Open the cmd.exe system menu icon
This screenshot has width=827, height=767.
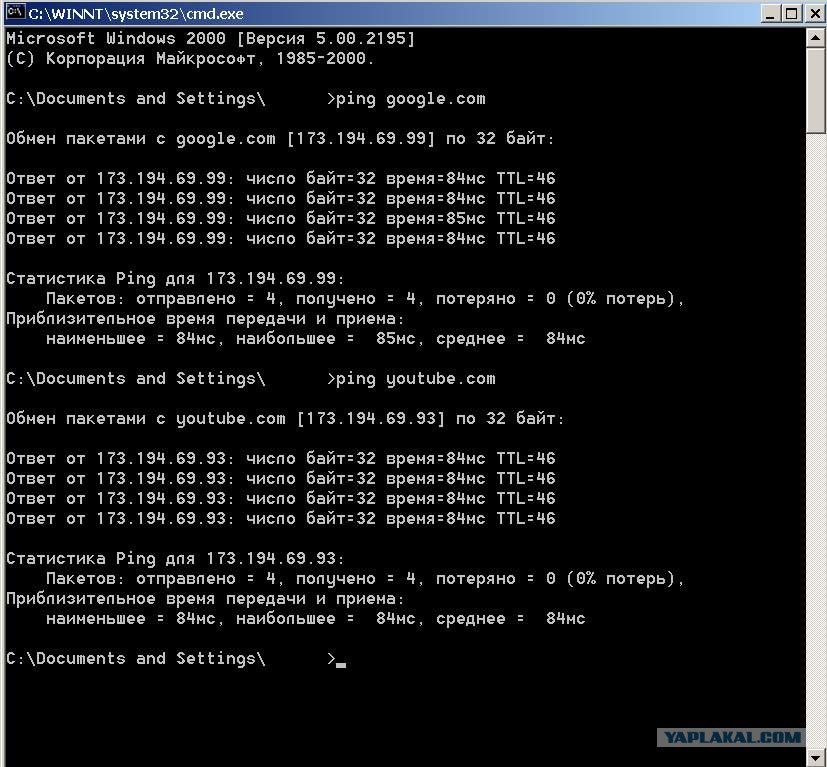pyautogui.click(x=15, y=12)
